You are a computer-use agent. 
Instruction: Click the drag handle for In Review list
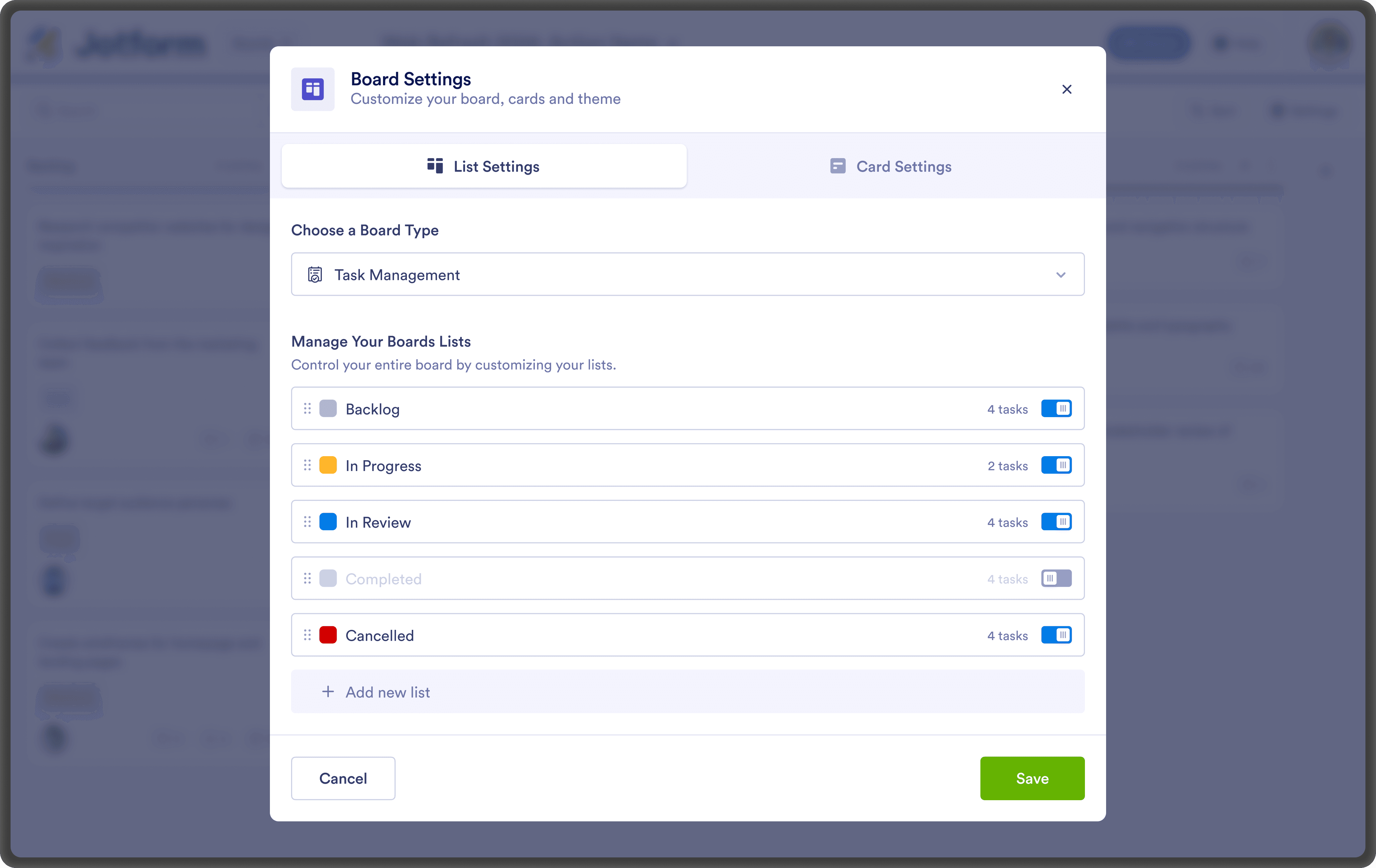click(x=307, y=522)
